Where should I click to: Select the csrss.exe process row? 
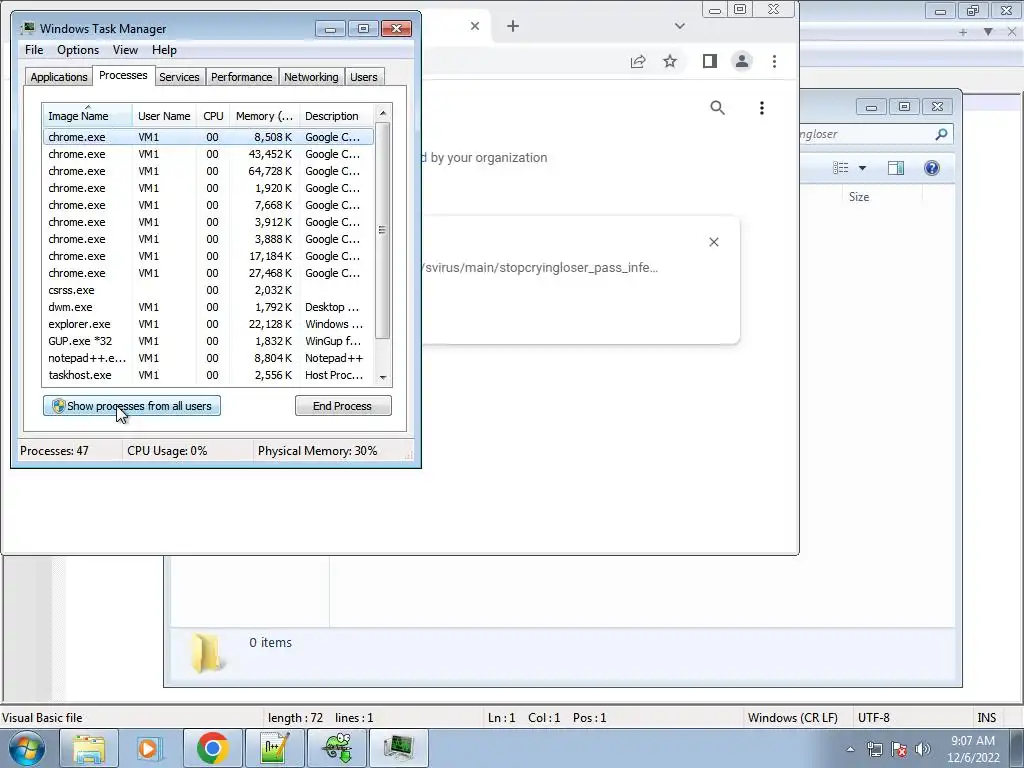point(208,290)
